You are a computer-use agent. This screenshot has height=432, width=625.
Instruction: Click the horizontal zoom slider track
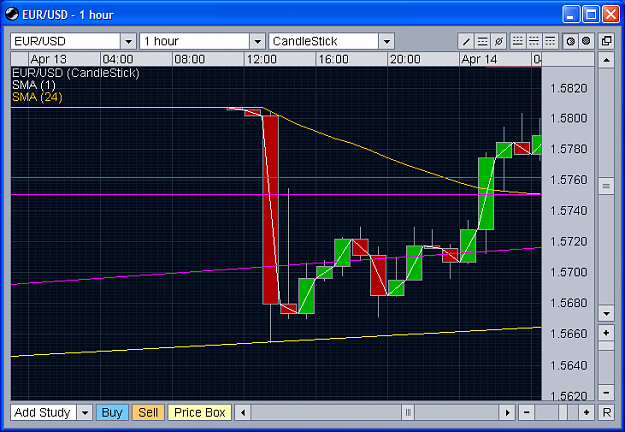click(556, 412)
